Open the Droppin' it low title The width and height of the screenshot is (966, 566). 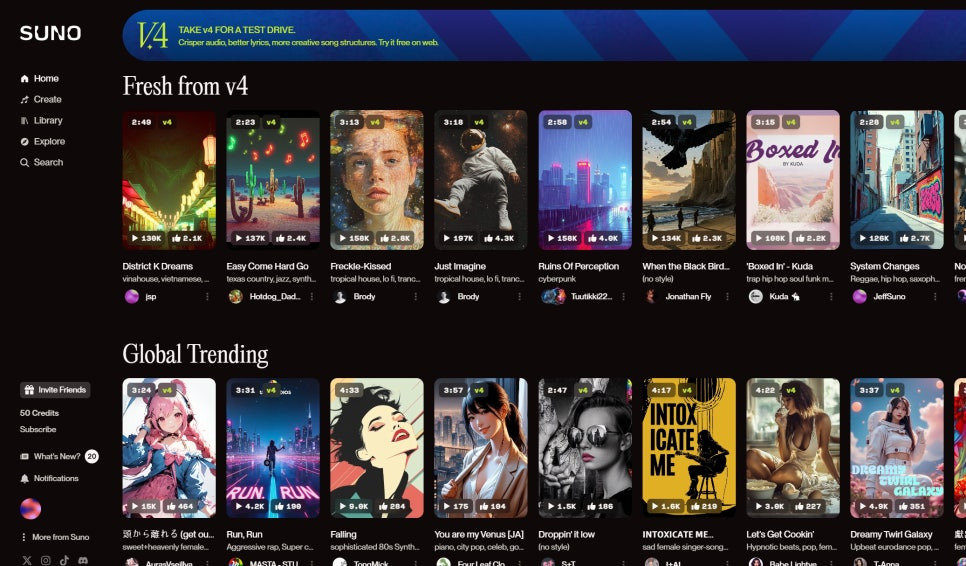click(x=566, y=535)
